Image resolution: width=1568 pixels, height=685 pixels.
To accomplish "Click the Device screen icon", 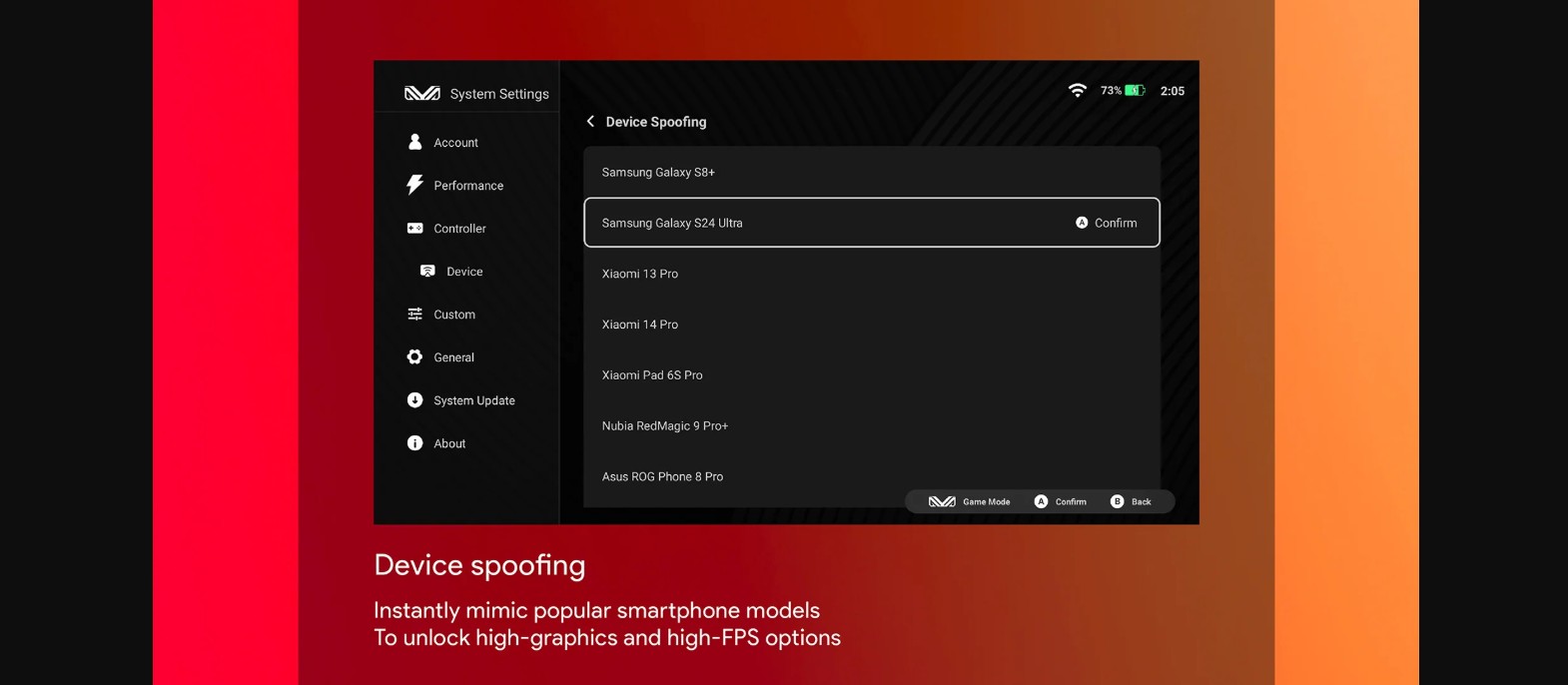I will pyautogui.click(x=427, y=271).
